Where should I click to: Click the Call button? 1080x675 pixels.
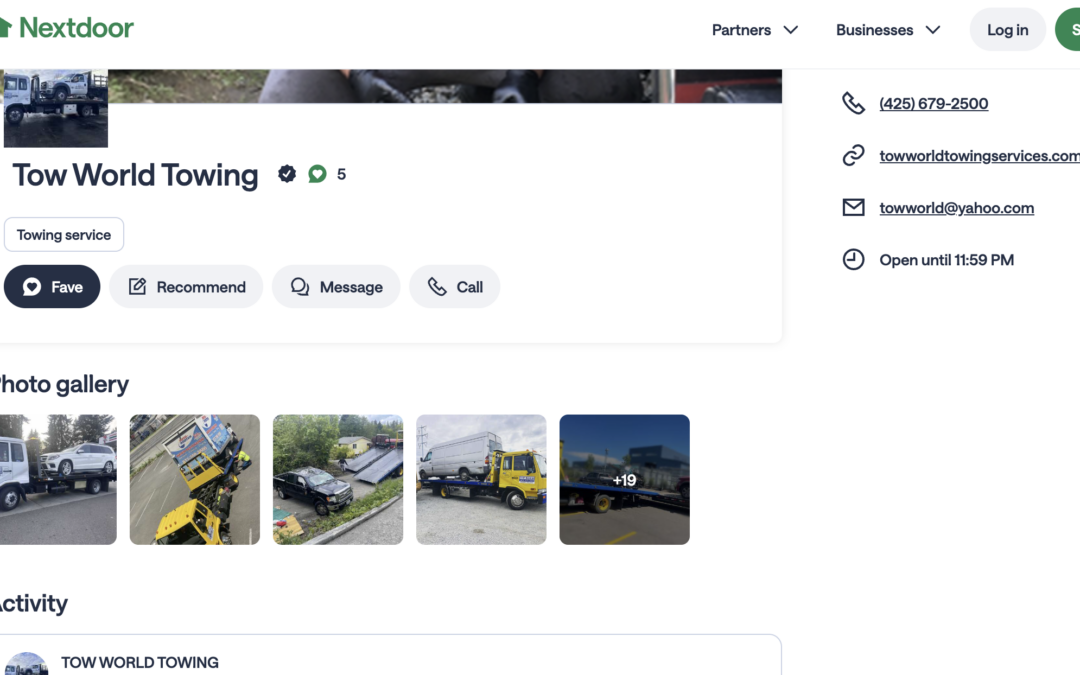coord(455,287)
